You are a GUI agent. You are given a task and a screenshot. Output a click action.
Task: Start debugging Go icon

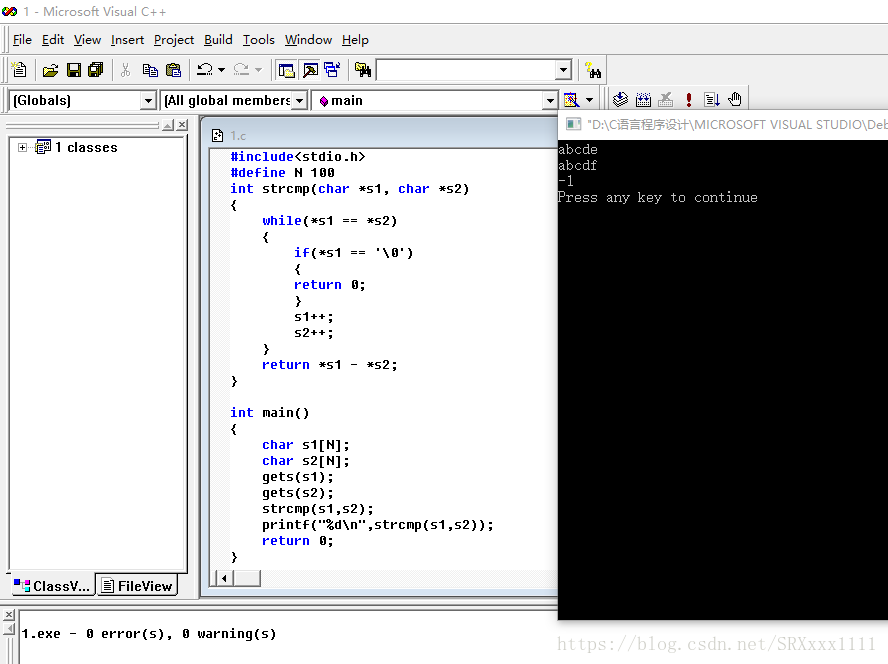[x=712, y=100]
